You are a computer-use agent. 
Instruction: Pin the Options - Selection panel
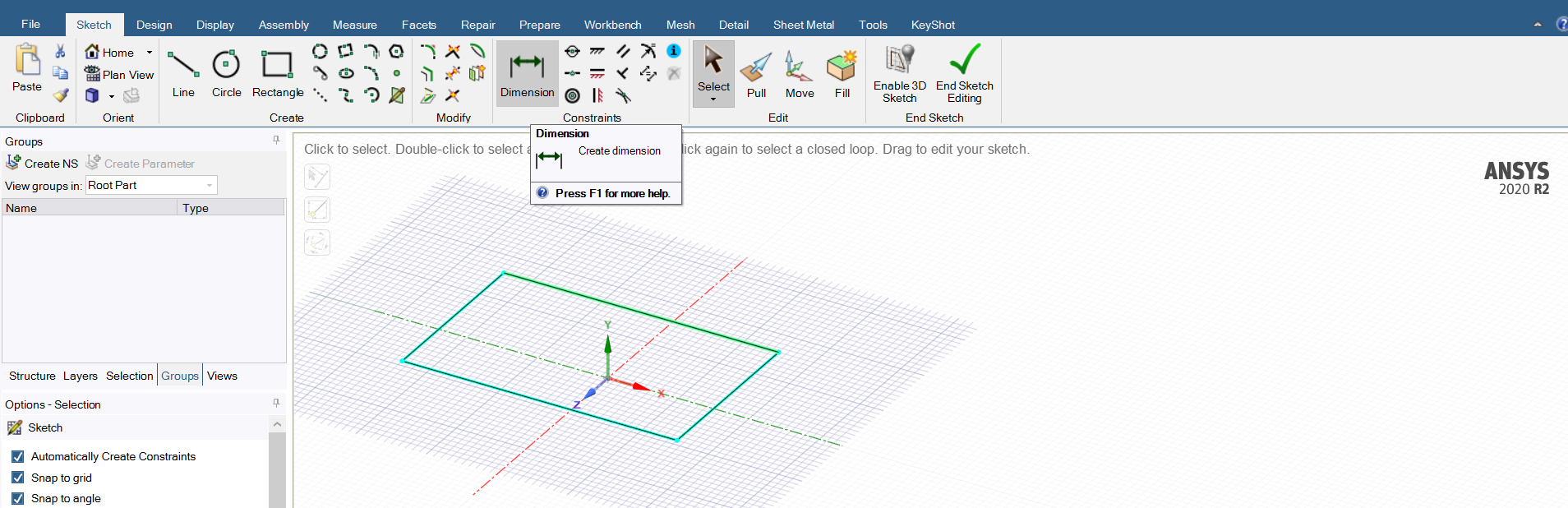point(276,403)
